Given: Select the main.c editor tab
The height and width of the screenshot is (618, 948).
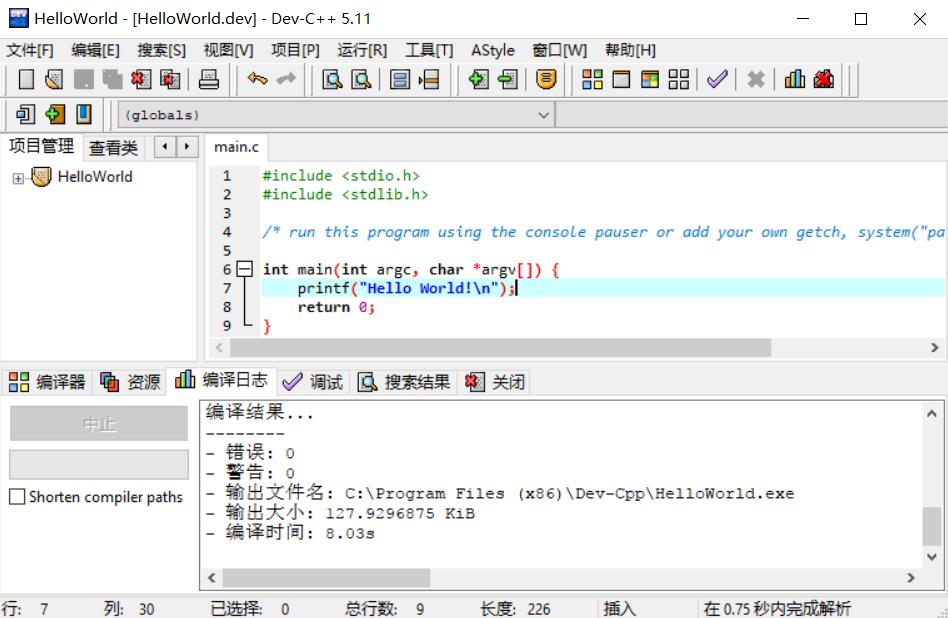Looking at the screenshot, I should (x=236, y=147).
